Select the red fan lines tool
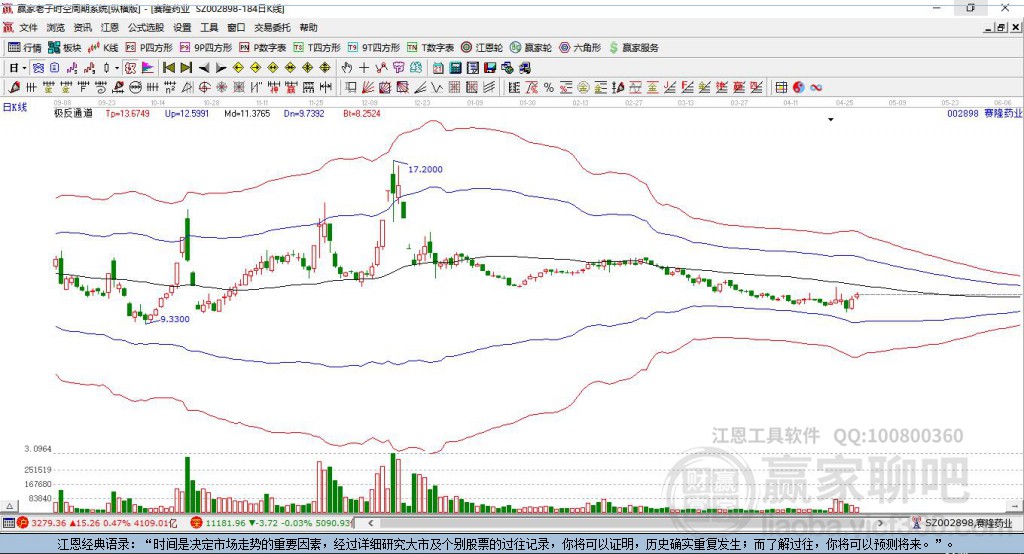1024x554 pixels. (368, 88)
